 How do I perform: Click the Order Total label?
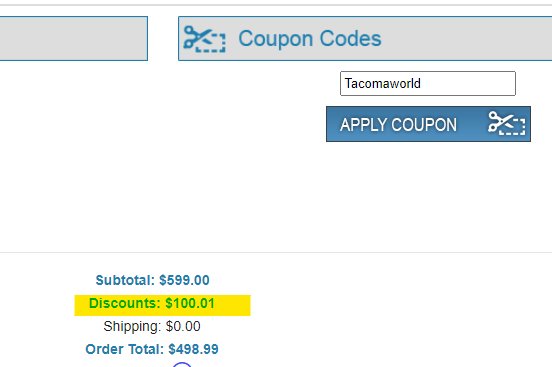click(125, 349)
